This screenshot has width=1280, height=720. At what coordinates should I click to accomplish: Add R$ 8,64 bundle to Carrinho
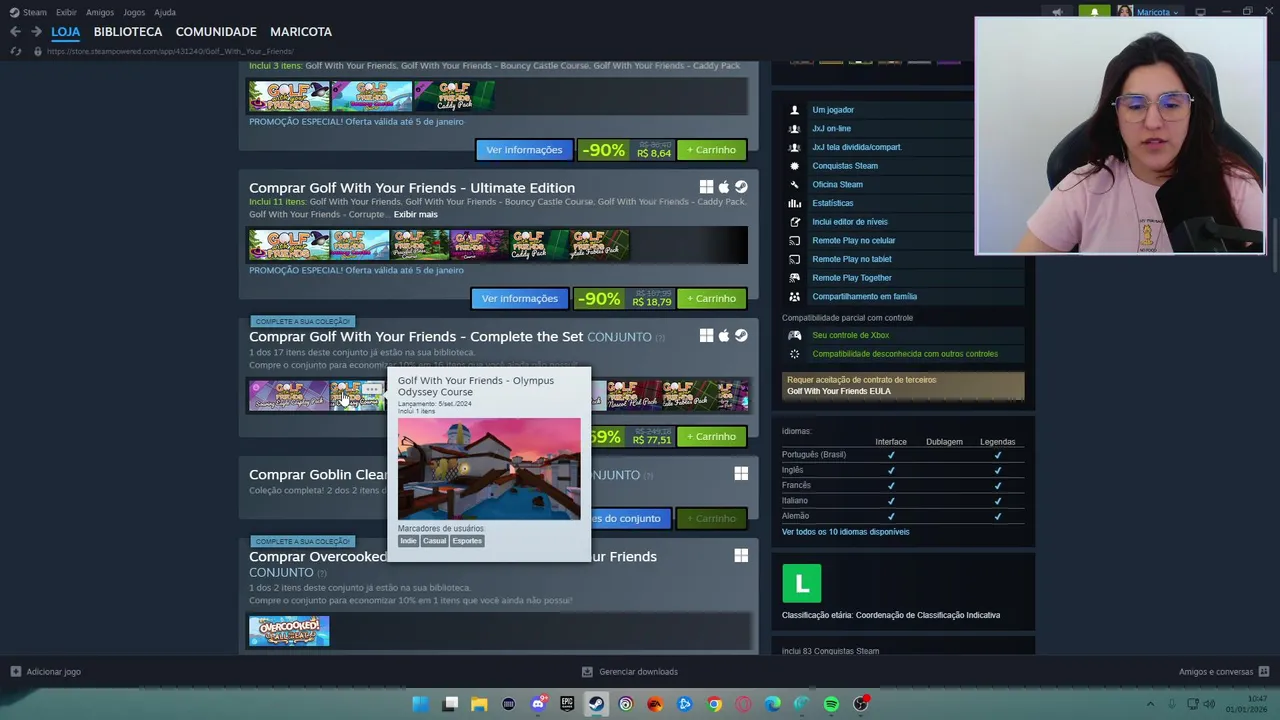(x=711, y=150)
